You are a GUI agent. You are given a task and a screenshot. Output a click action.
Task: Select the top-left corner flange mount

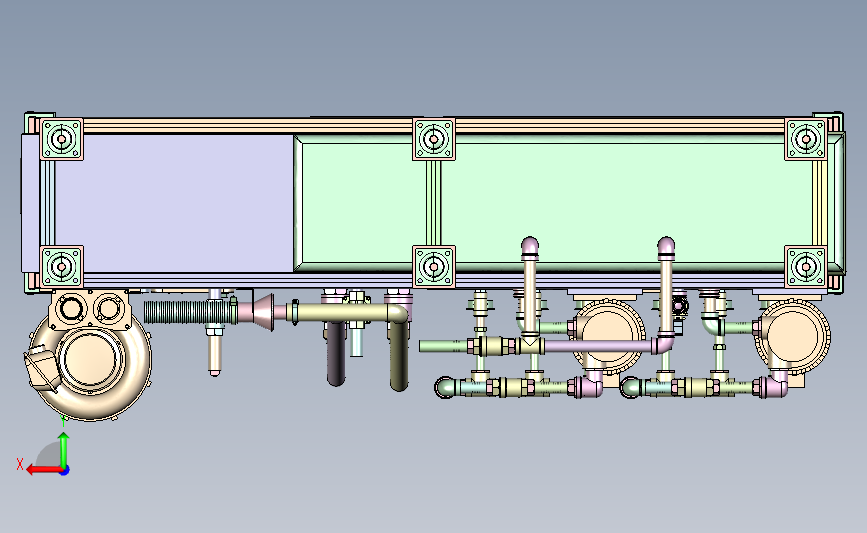coord(61,139)
